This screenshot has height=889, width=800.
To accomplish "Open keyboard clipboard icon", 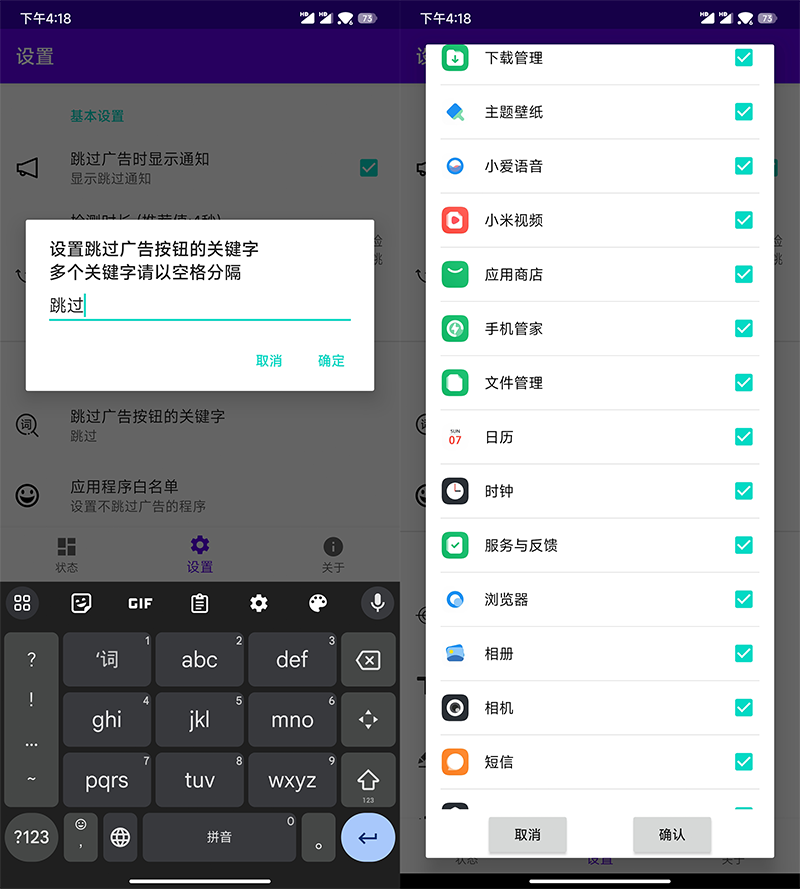I will click(200, 603).
